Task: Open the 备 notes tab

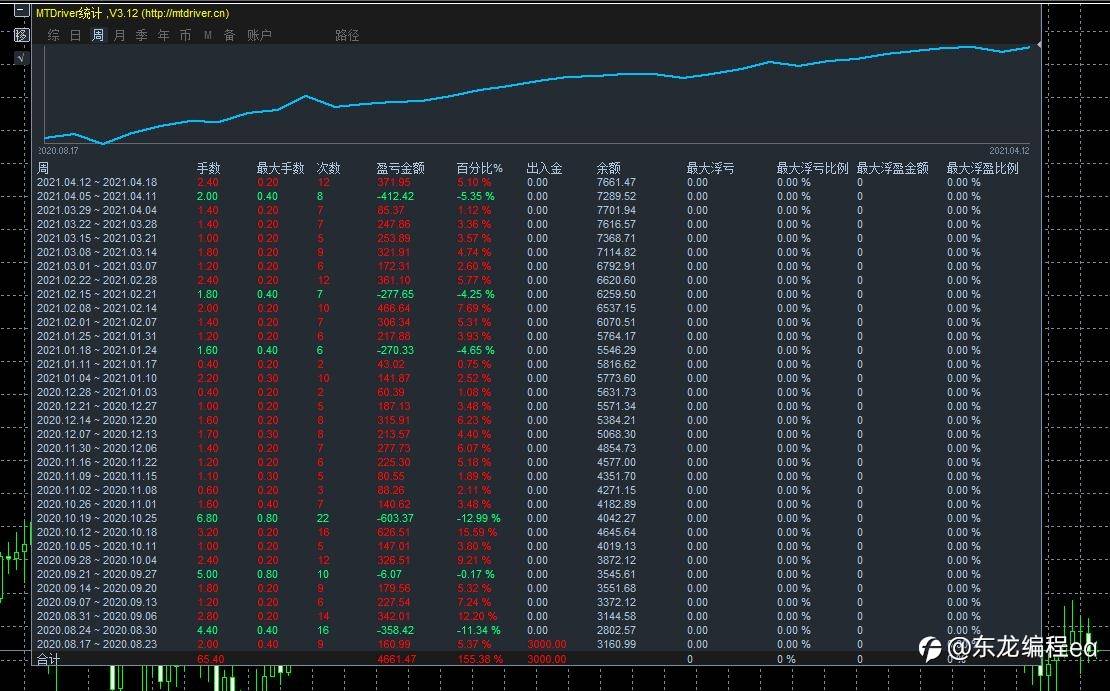Action: [230, 36]
